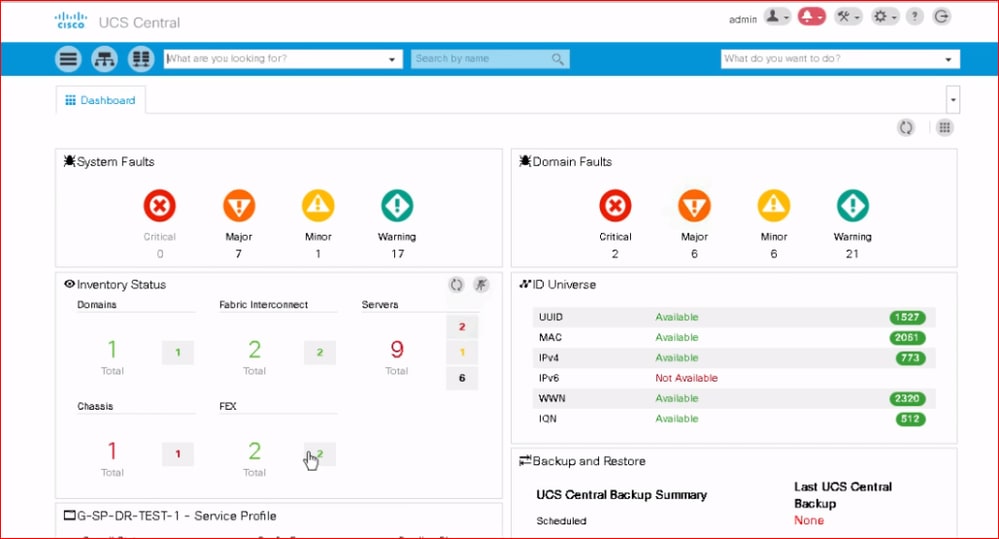Expand 'What are you looking for?' dropdown

click(392, 59)
